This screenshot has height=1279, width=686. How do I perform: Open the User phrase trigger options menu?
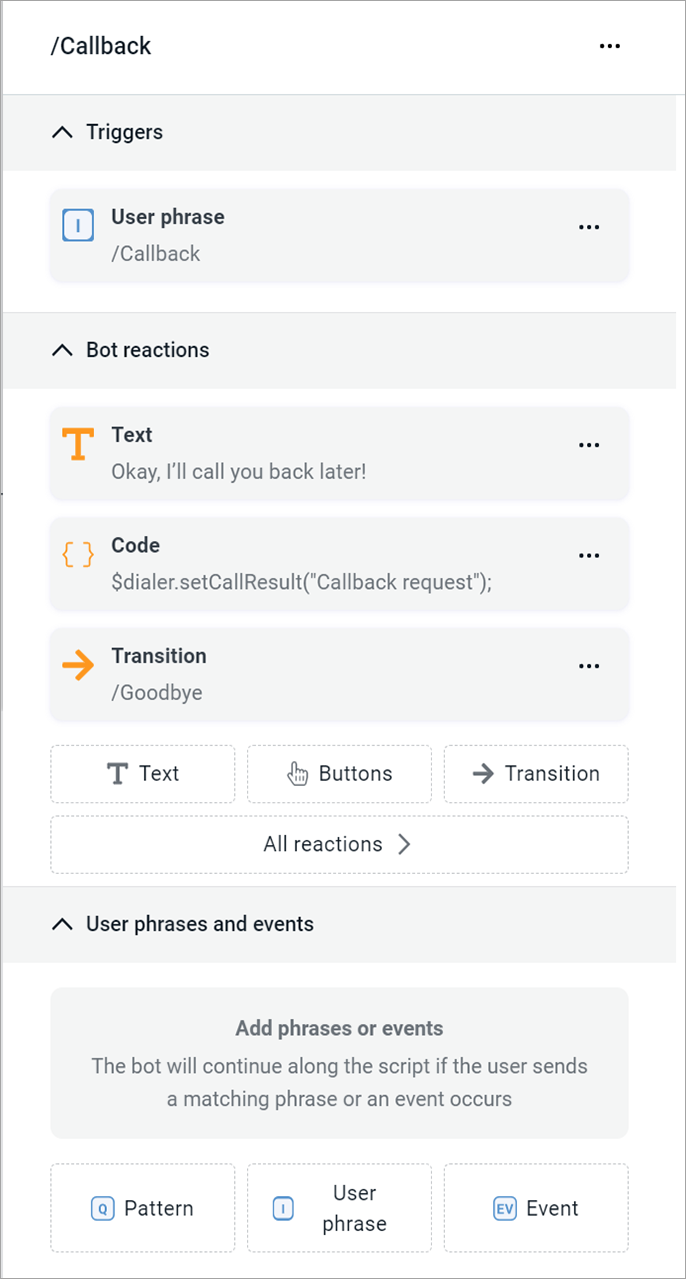(589, 227)
